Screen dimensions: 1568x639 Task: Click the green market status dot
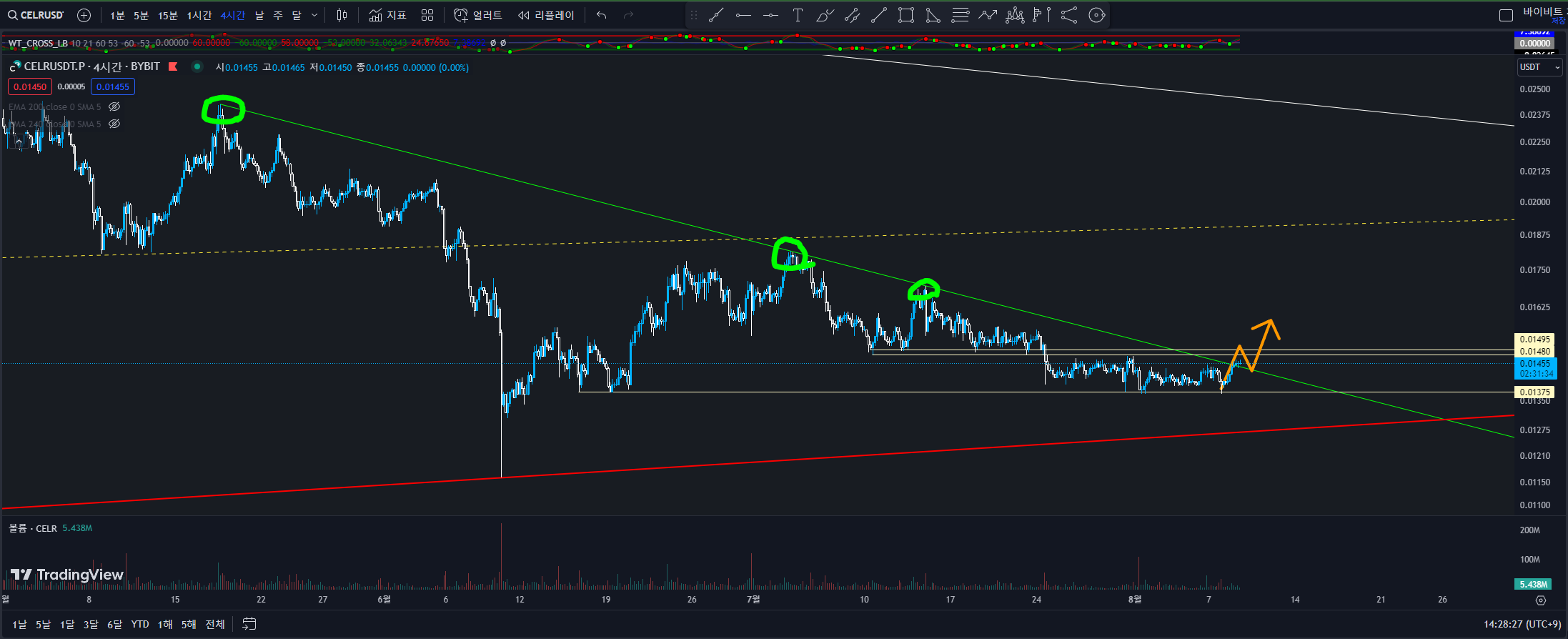click(x=197, y=66)
